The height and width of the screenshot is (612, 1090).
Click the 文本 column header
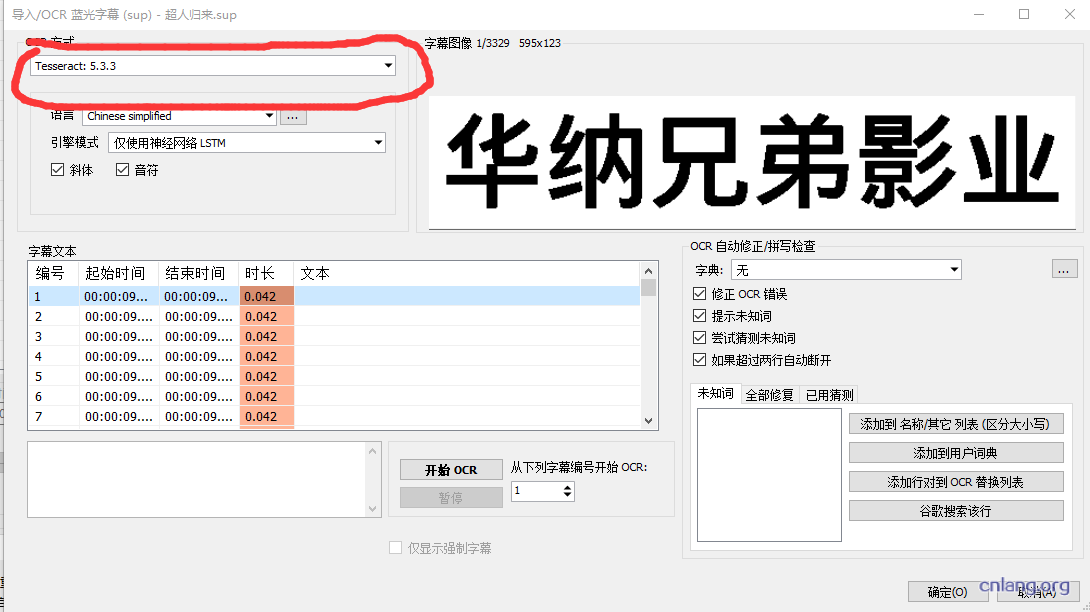[x=466, y=273]
